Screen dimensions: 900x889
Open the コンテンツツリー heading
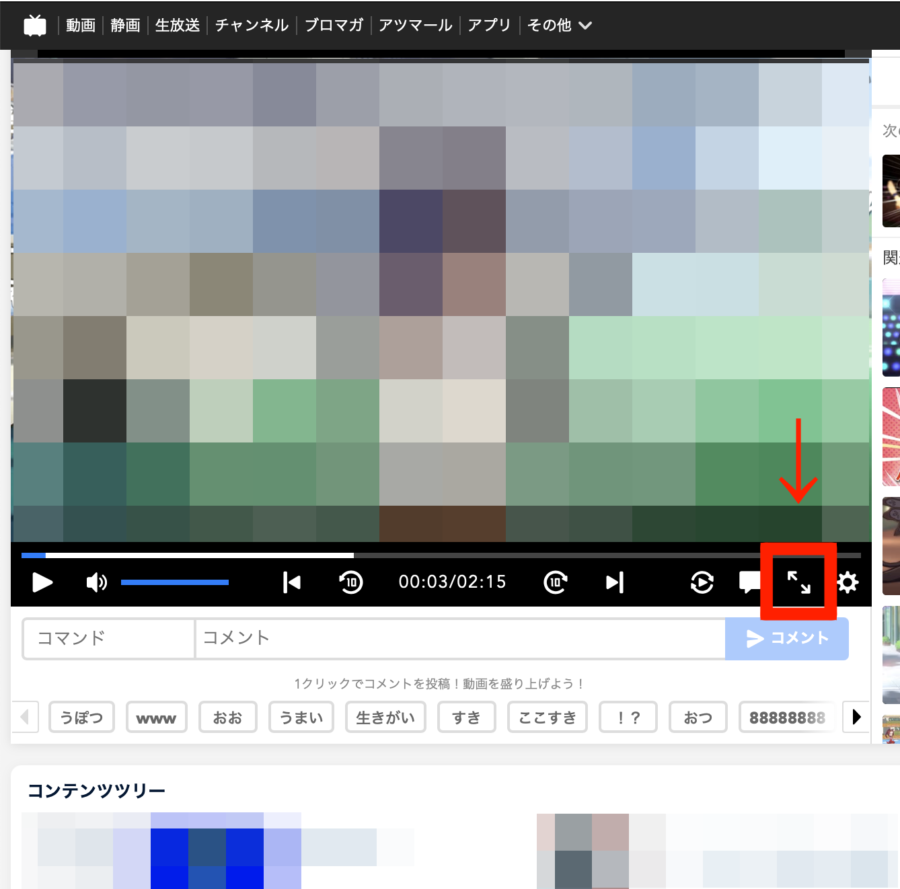(96, 790)
